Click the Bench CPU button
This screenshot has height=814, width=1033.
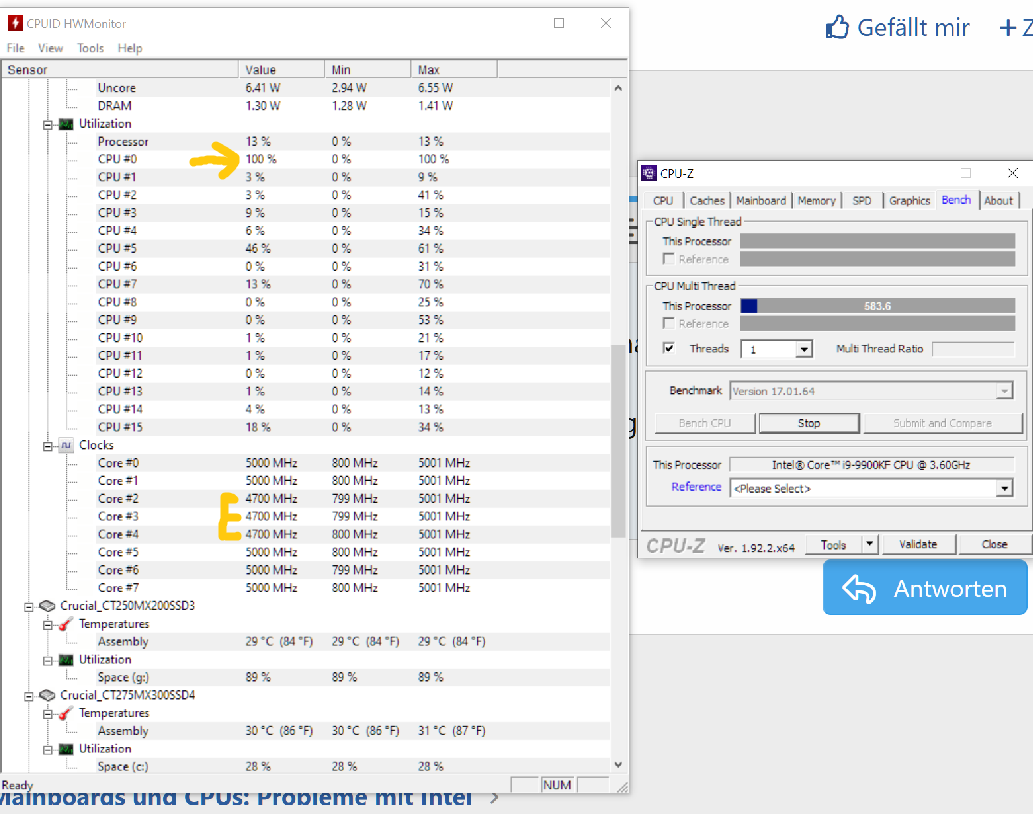[705, 423]
